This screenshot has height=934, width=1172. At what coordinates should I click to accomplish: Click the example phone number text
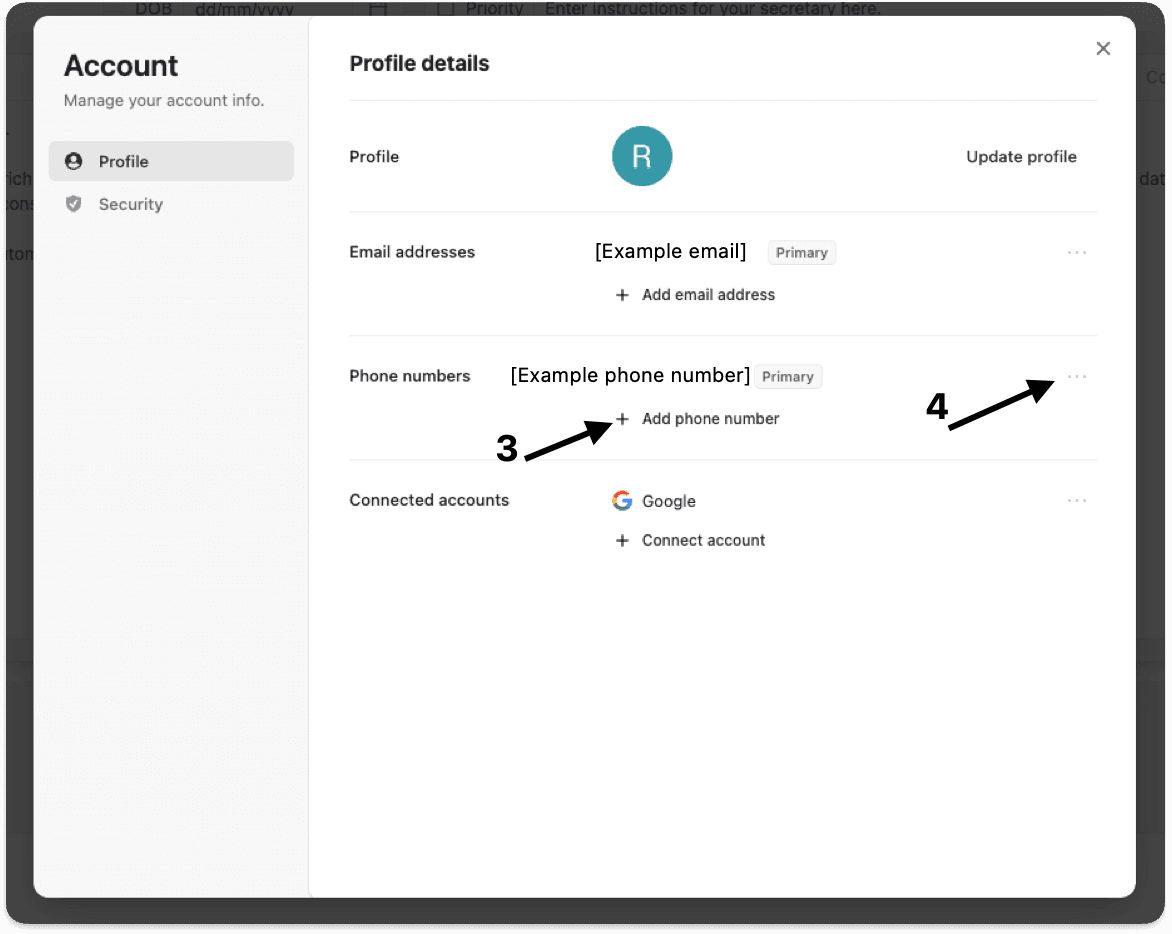point(630,375)
